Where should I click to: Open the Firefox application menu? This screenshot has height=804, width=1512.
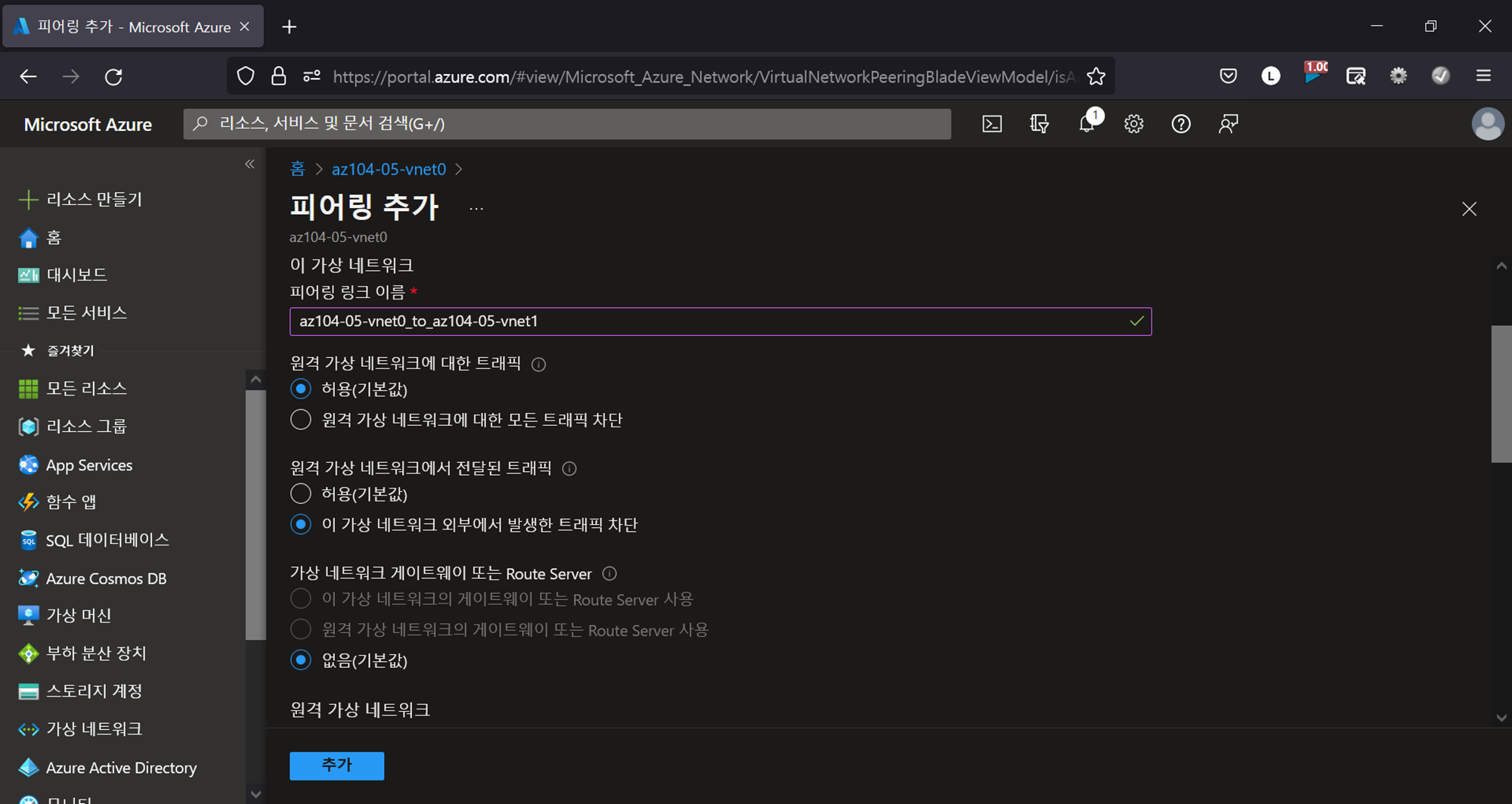[x=1483, y=76]
